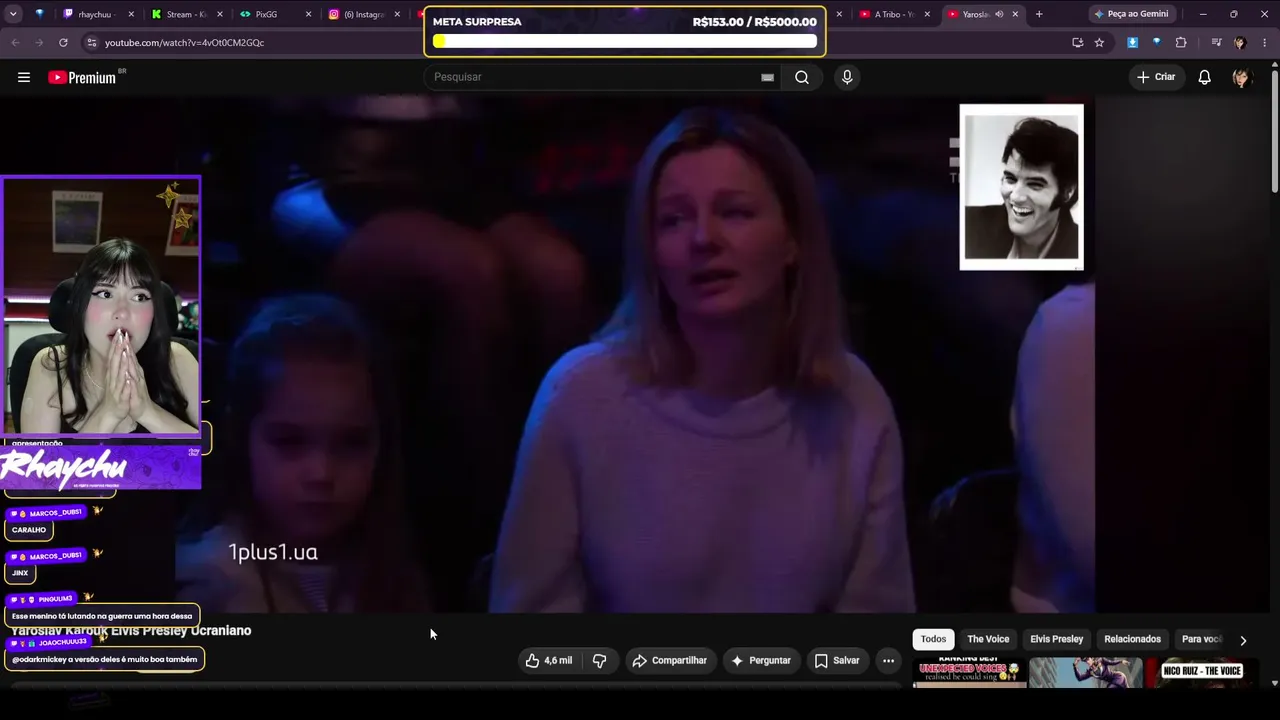Expand the tab search dropdown arrow

(14, 14)
